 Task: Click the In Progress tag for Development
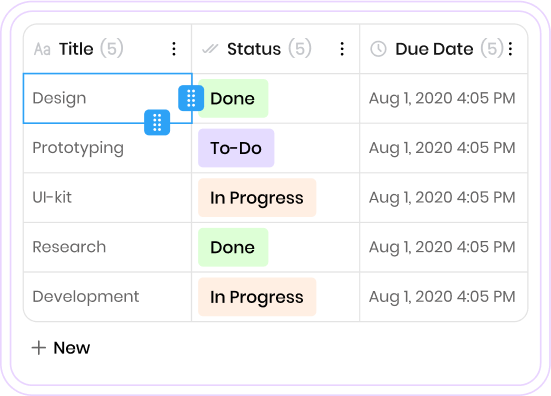click(257, 297)
